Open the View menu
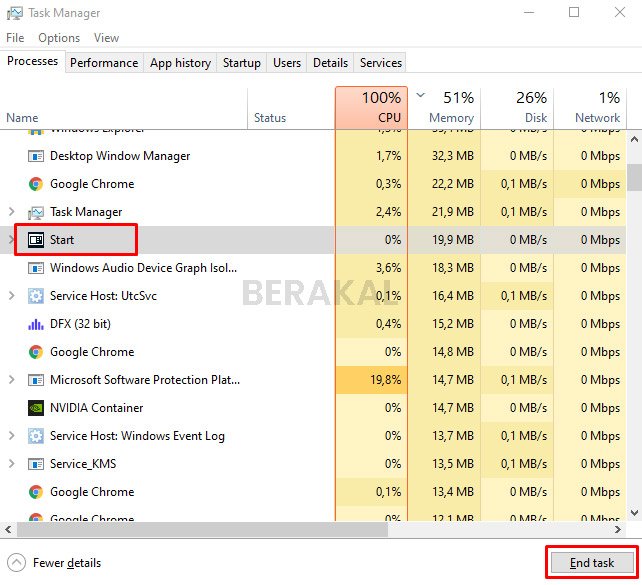This screenshot has width=642, height=585. click(106, 38)
